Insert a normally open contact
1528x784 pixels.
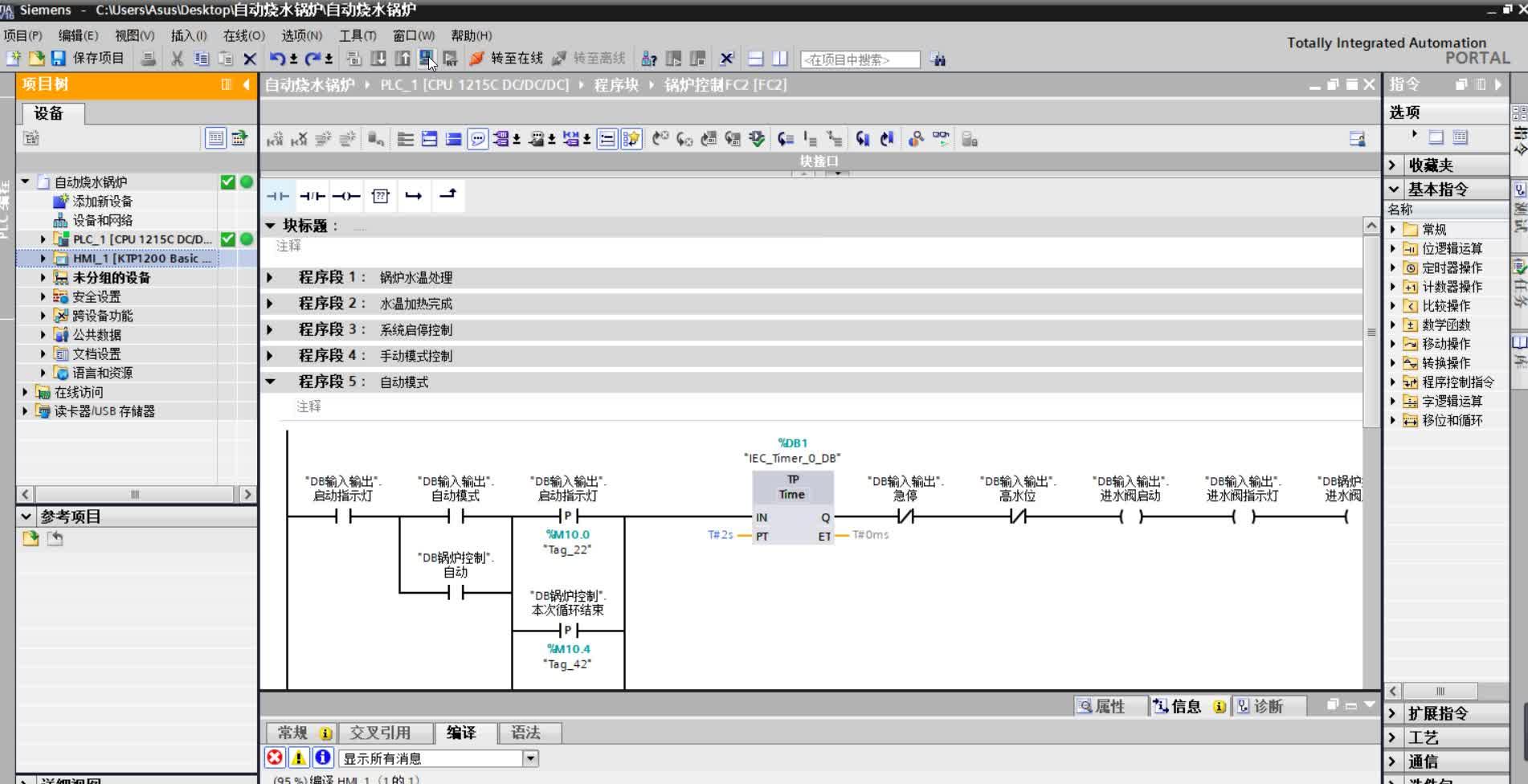(x=278, y=196)
